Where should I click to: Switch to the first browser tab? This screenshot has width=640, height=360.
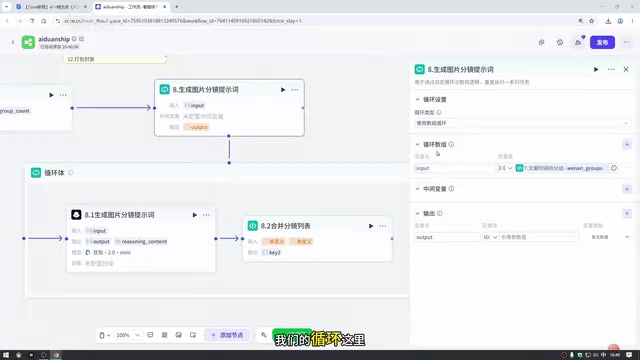(51, 7)
